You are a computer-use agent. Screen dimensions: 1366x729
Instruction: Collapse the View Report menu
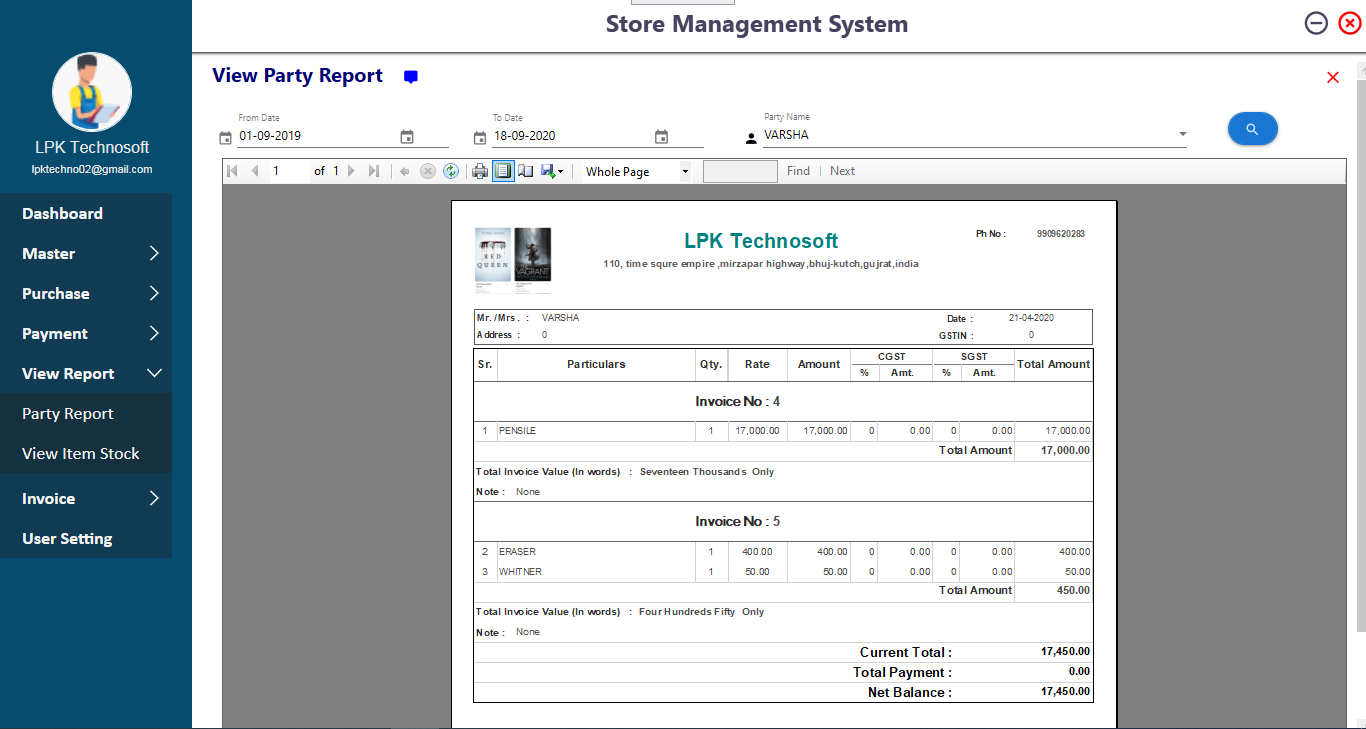(90, 373)
